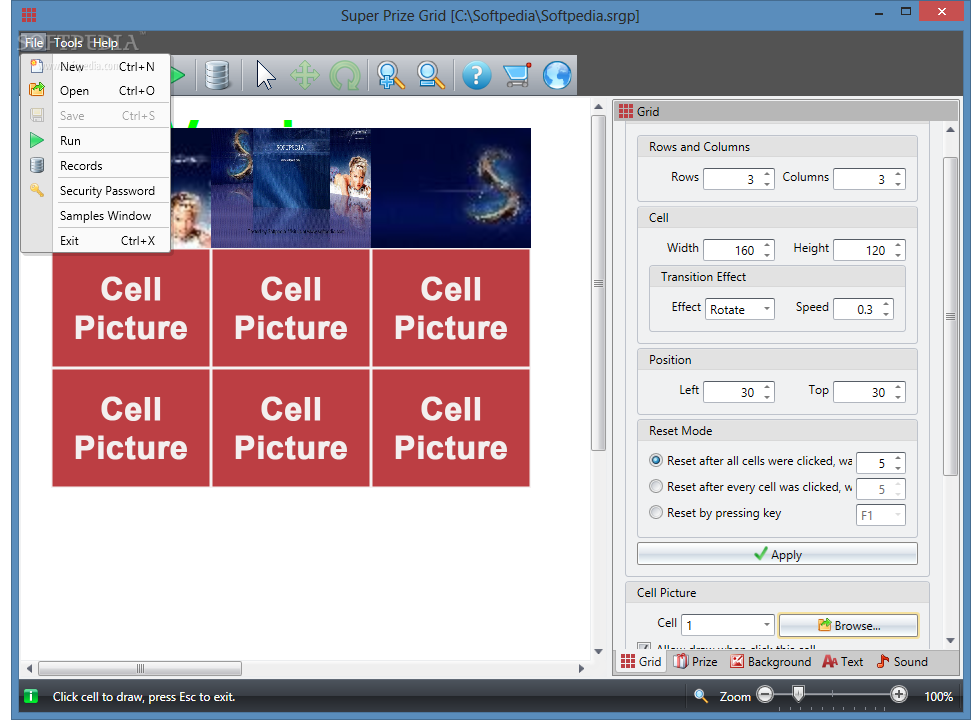Switch to the Sound tab
Viewport: 971px width, 720px height.
(902, 661)
